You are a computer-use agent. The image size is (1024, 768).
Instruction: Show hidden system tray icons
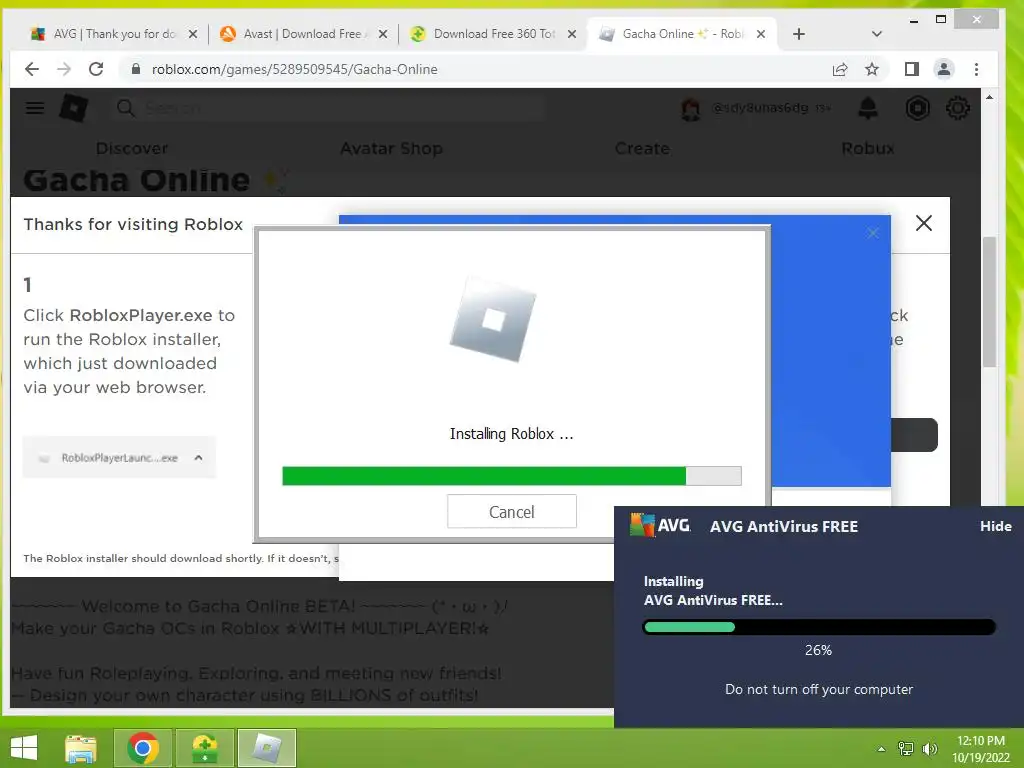pos(881,749)
